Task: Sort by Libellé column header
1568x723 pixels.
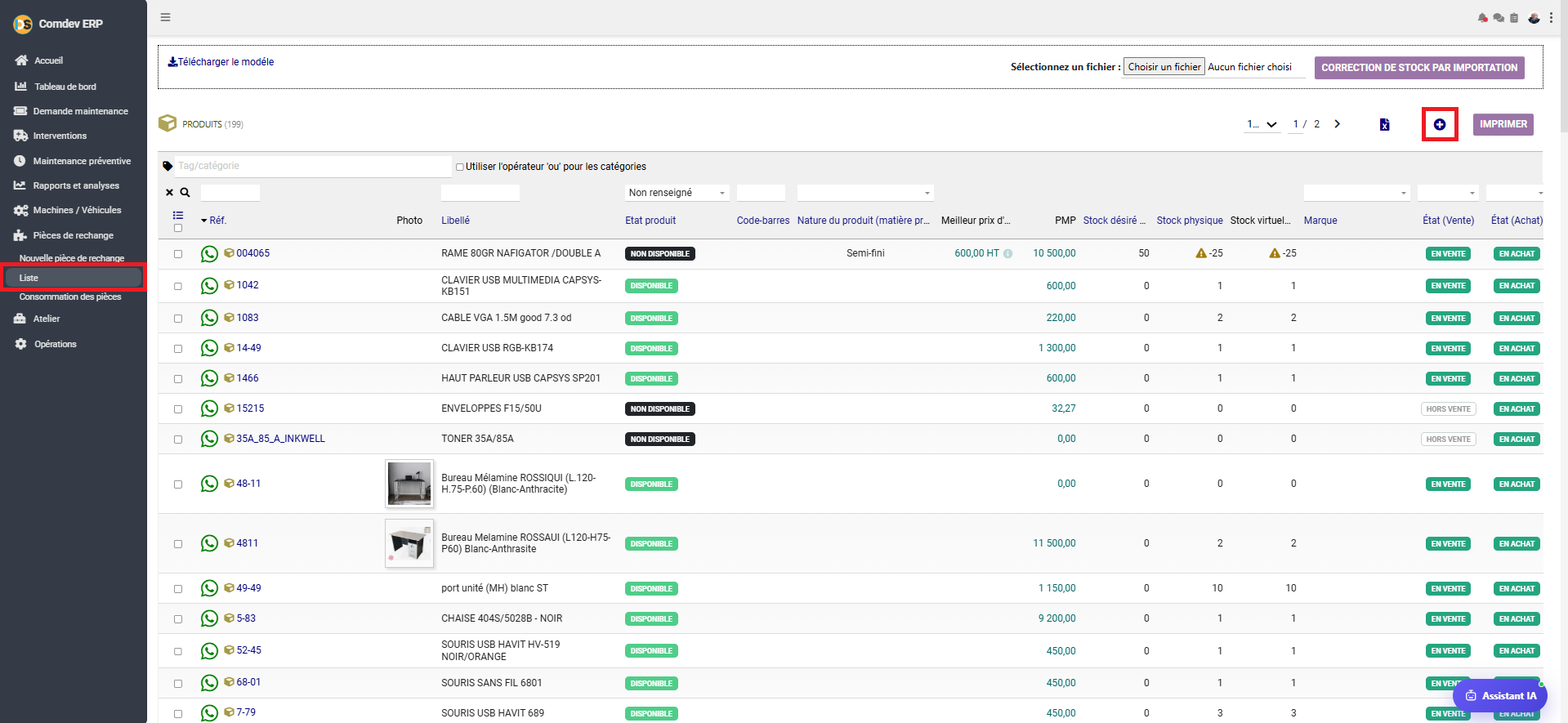Action: [455, 221]
